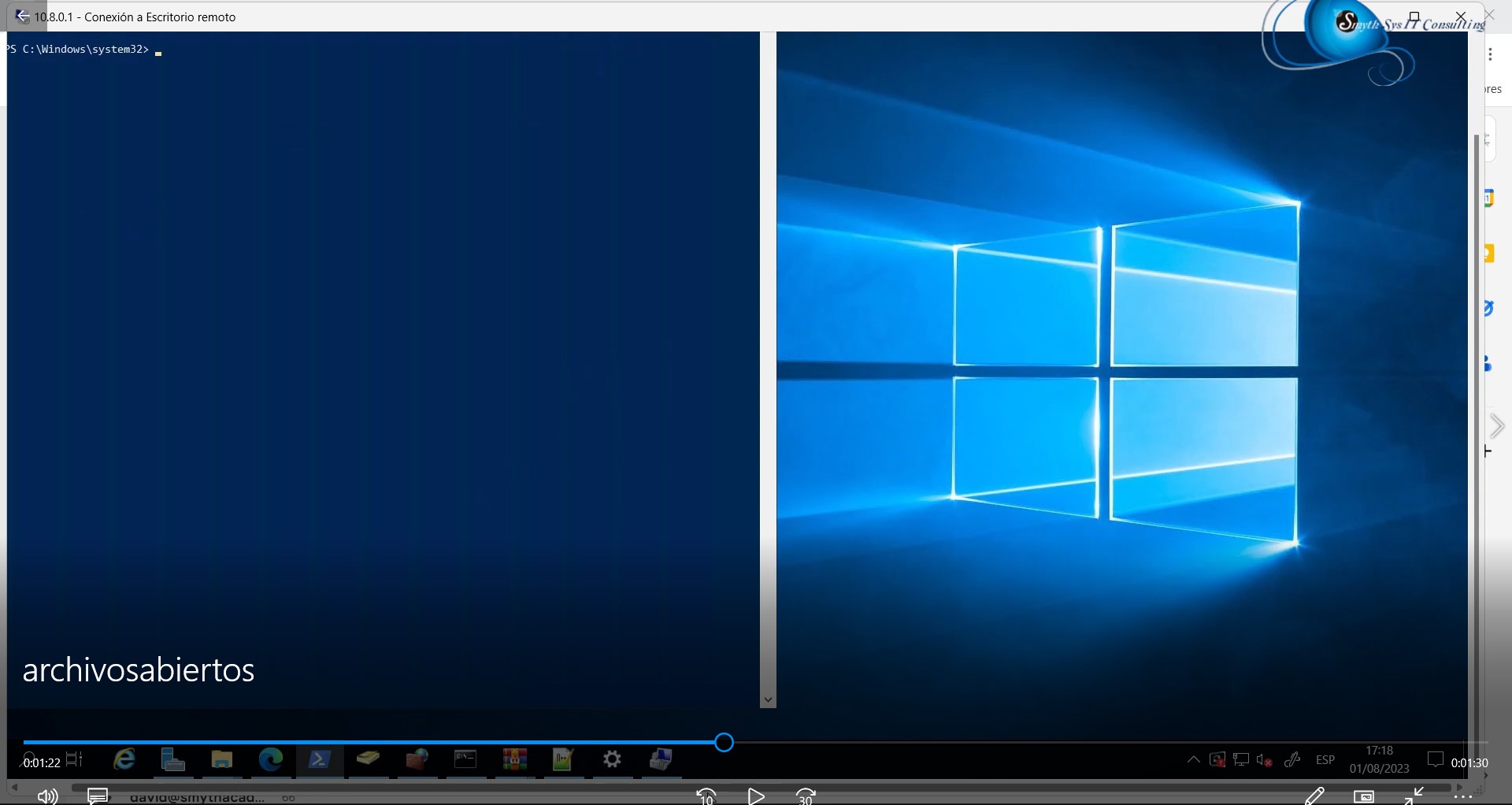The image size is (1512, 805).
Task: Select the PowerShell taskbar icon
Action: (319, 759)
